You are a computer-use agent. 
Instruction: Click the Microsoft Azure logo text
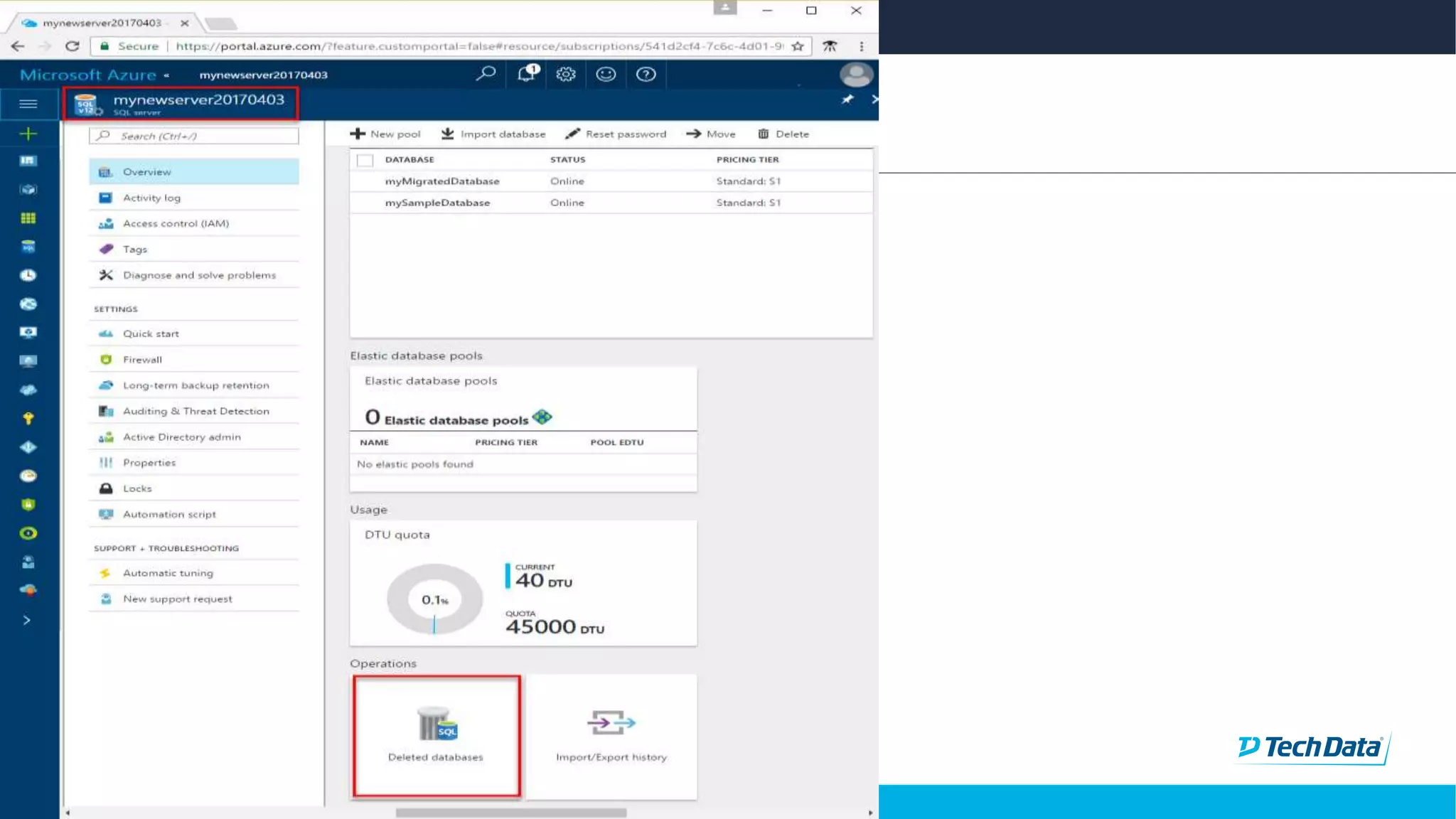point(88,75)
